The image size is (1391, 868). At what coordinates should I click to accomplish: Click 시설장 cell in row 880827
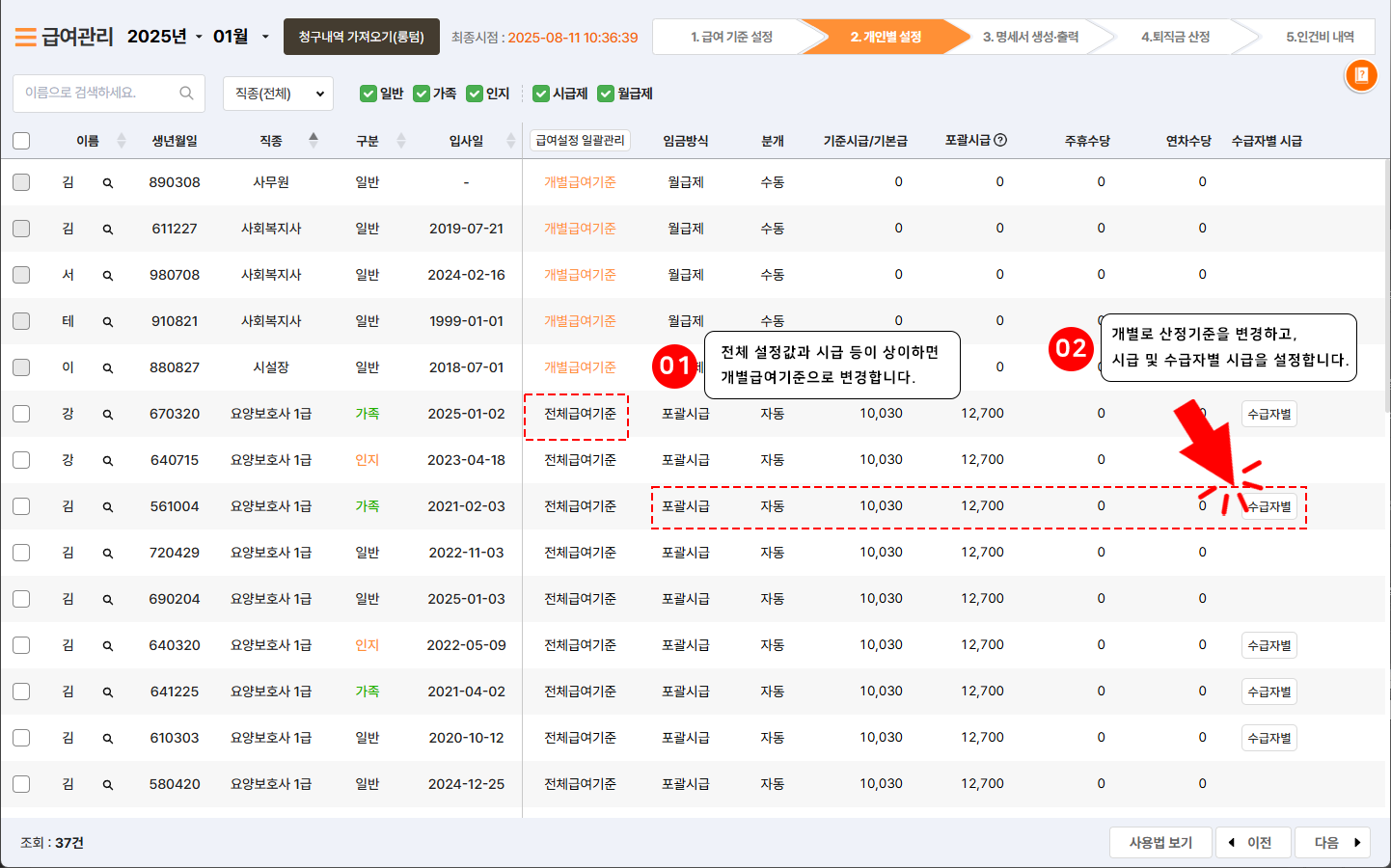coord(271,367)
